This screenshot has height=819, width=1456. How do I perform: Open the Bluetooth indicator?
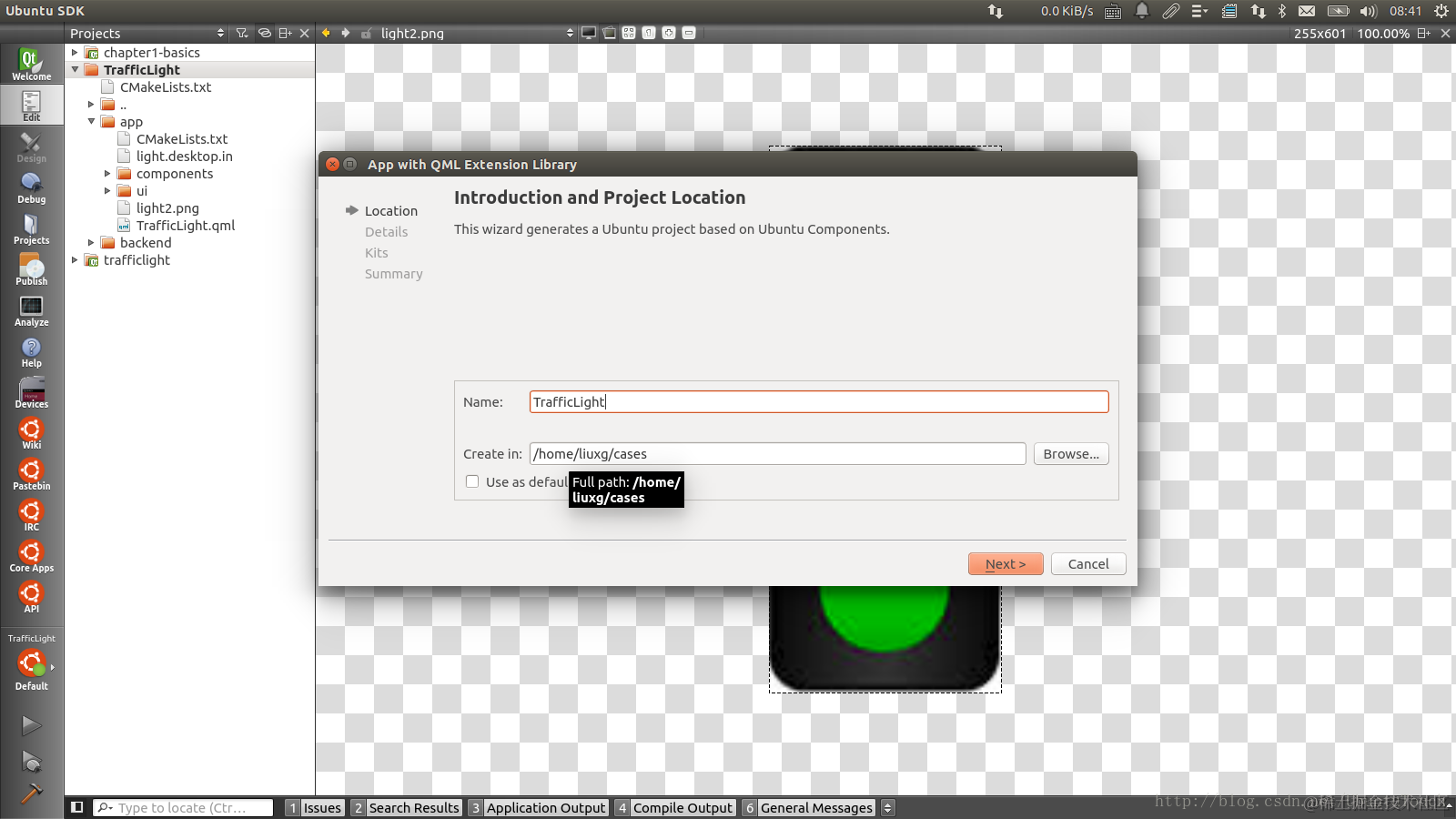coord(1282,11)
